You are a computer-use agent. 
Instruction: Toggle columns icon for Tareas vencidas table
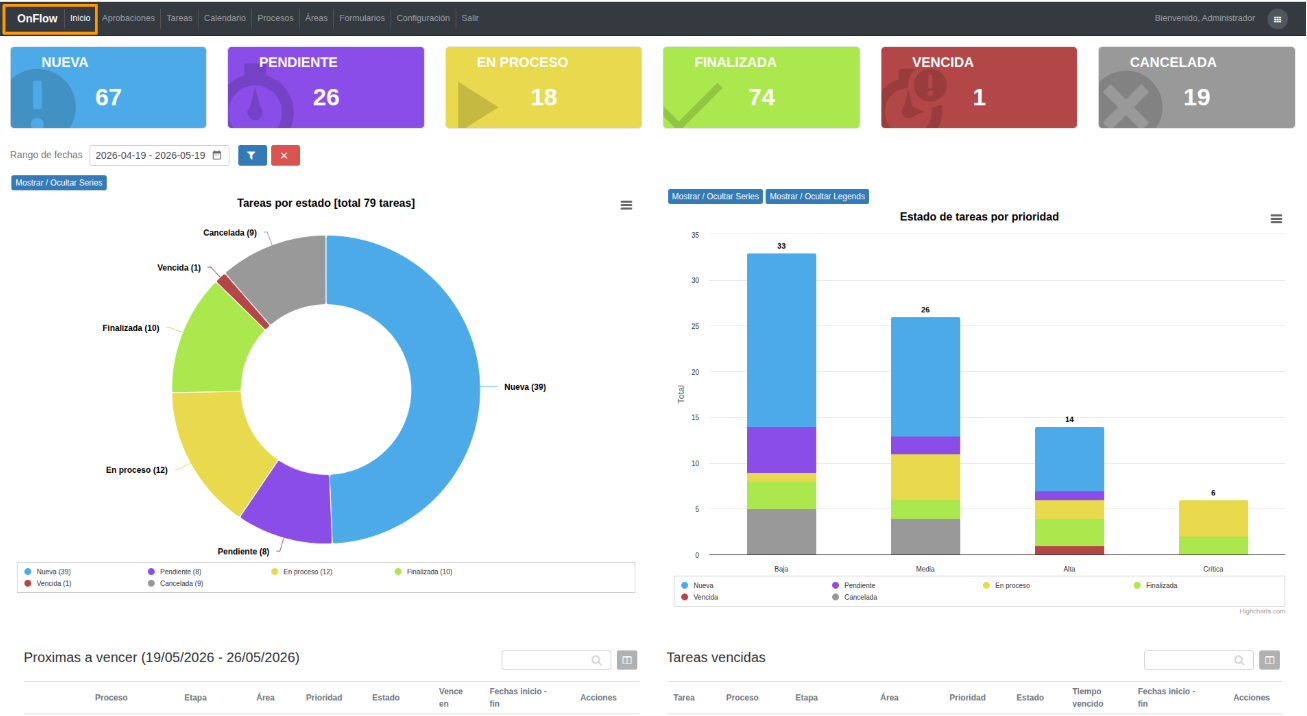click(x=1269, y=660)
